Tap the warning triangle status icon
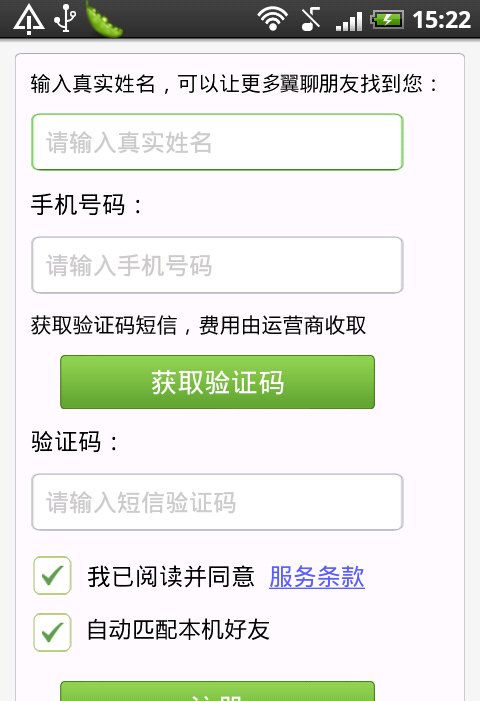 pos(29,19)
